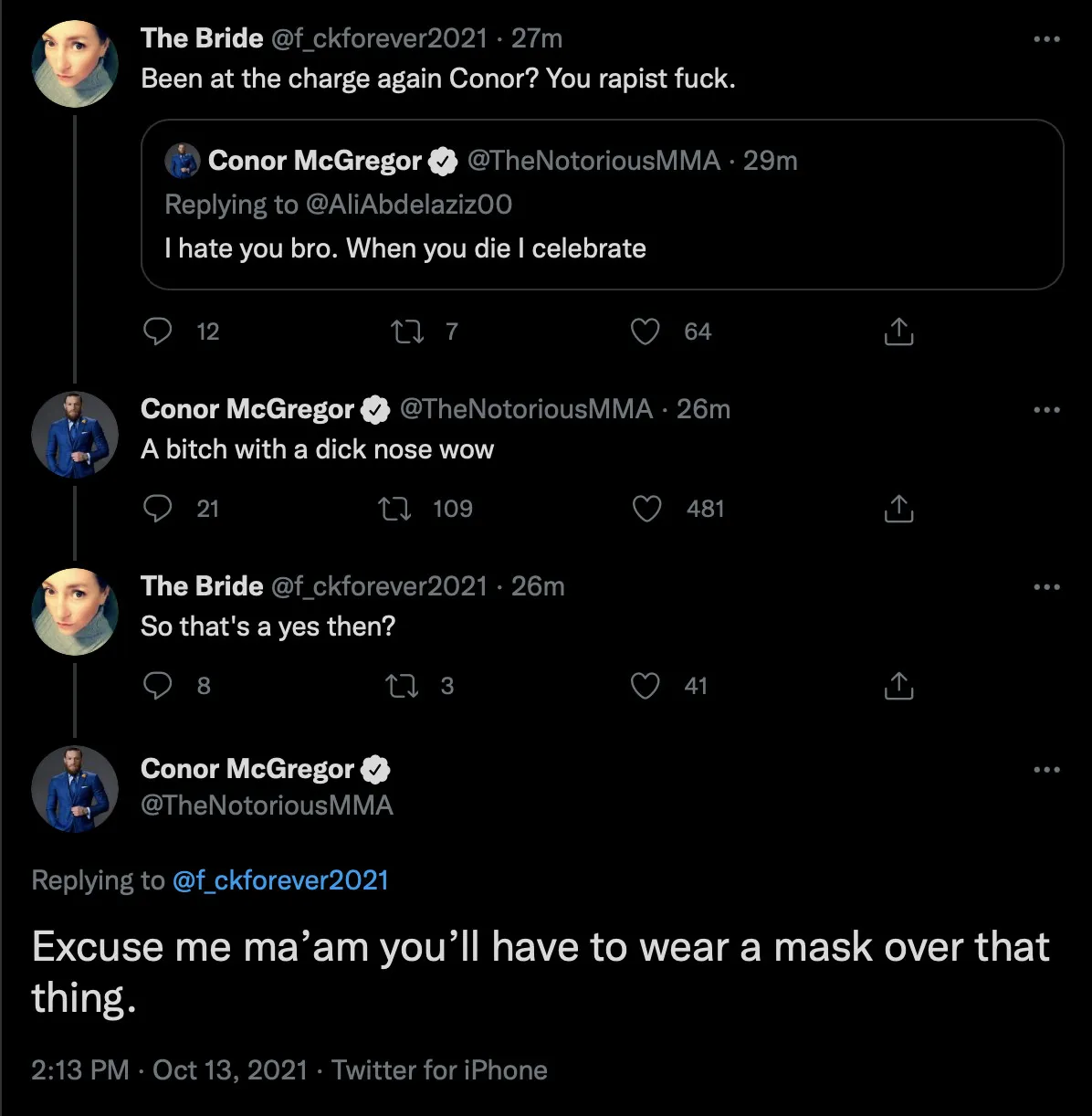The image size is (1092, 1116).
Task: Open the more options menu on the first tweet
Action: [1047, 39]
